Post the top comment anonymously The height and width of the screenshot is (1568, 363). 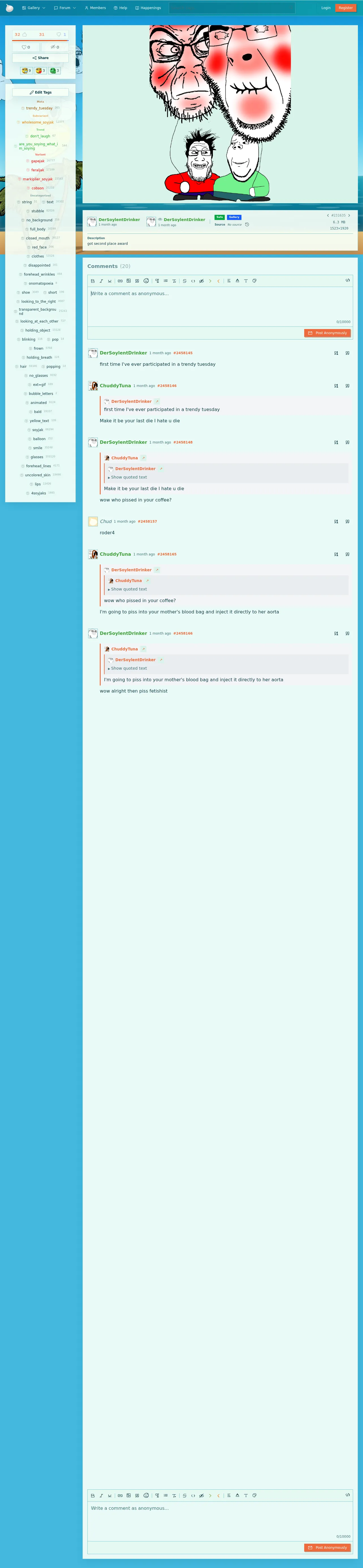328,333
